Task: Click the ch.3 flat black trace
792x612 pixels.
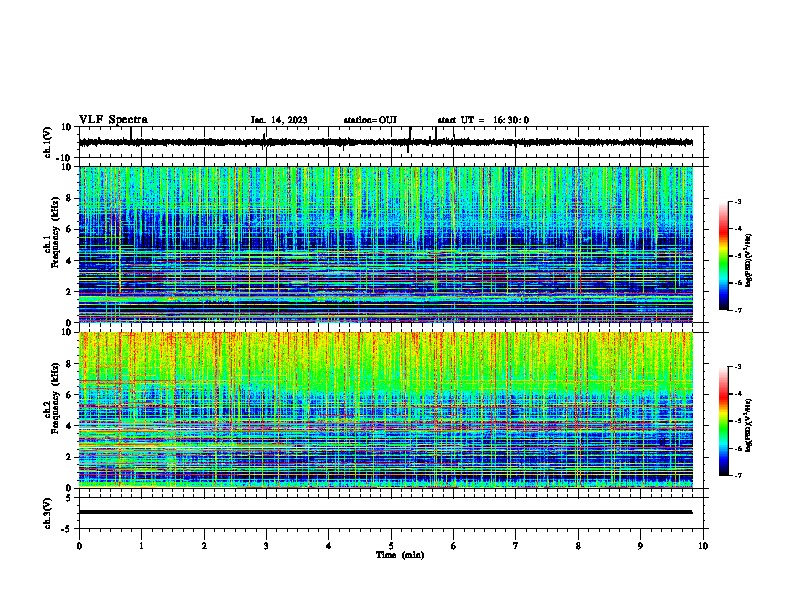Action: [x=386, y=512]
